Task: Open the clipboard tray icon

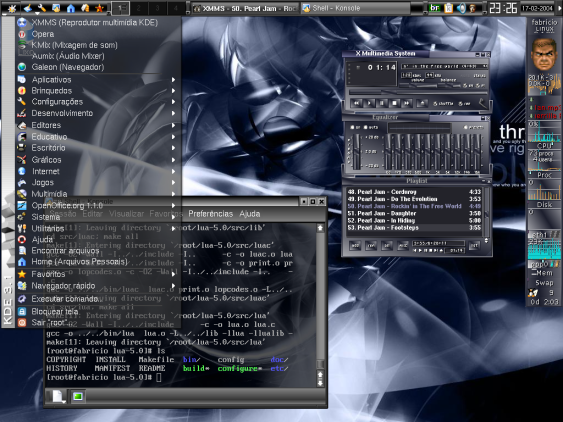Action: 448,8
